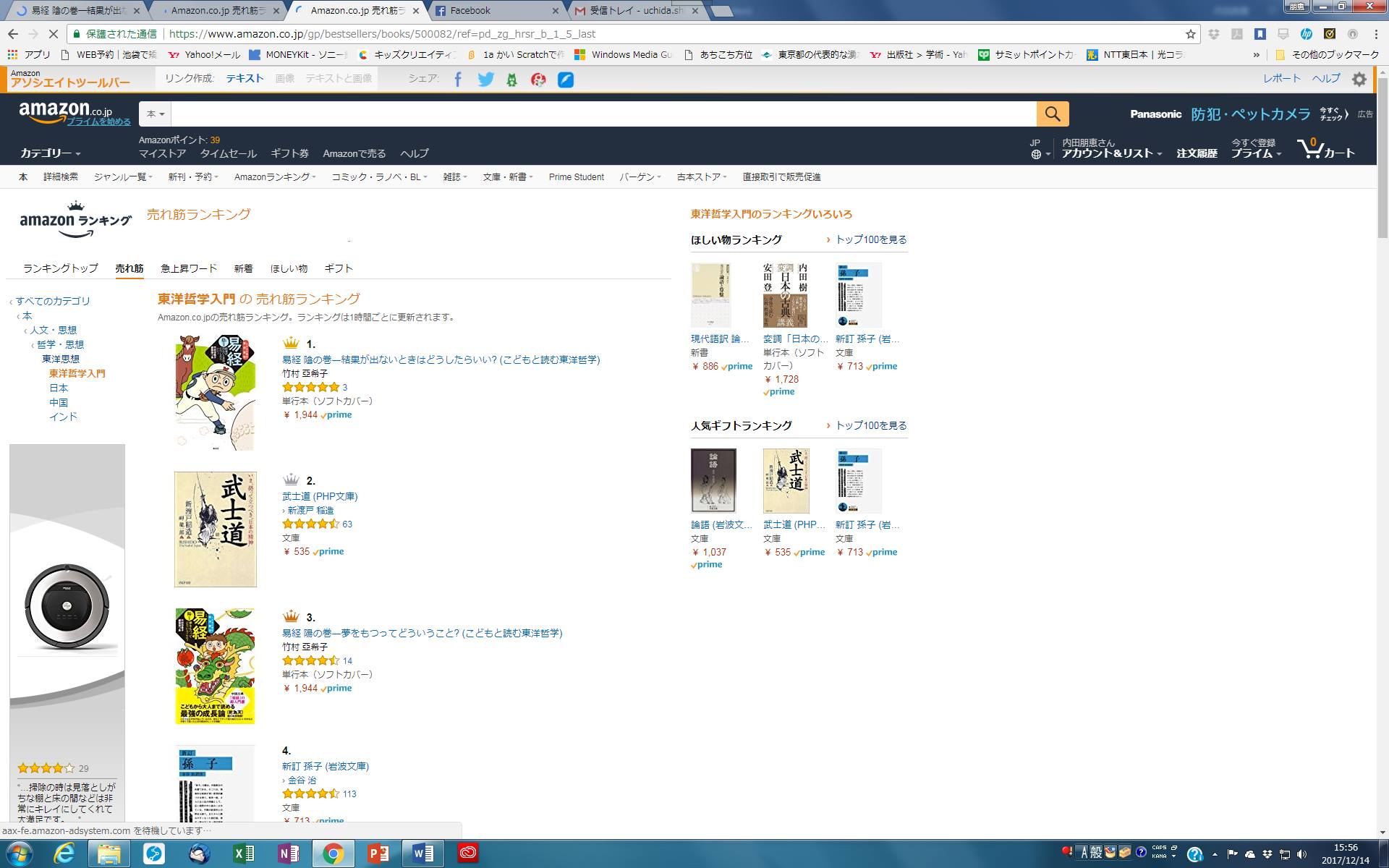This screenshot has height=868, width=1389.
Task: Open the 易経 陽の巻 dragon cover thumbnail
Action: 216,665
